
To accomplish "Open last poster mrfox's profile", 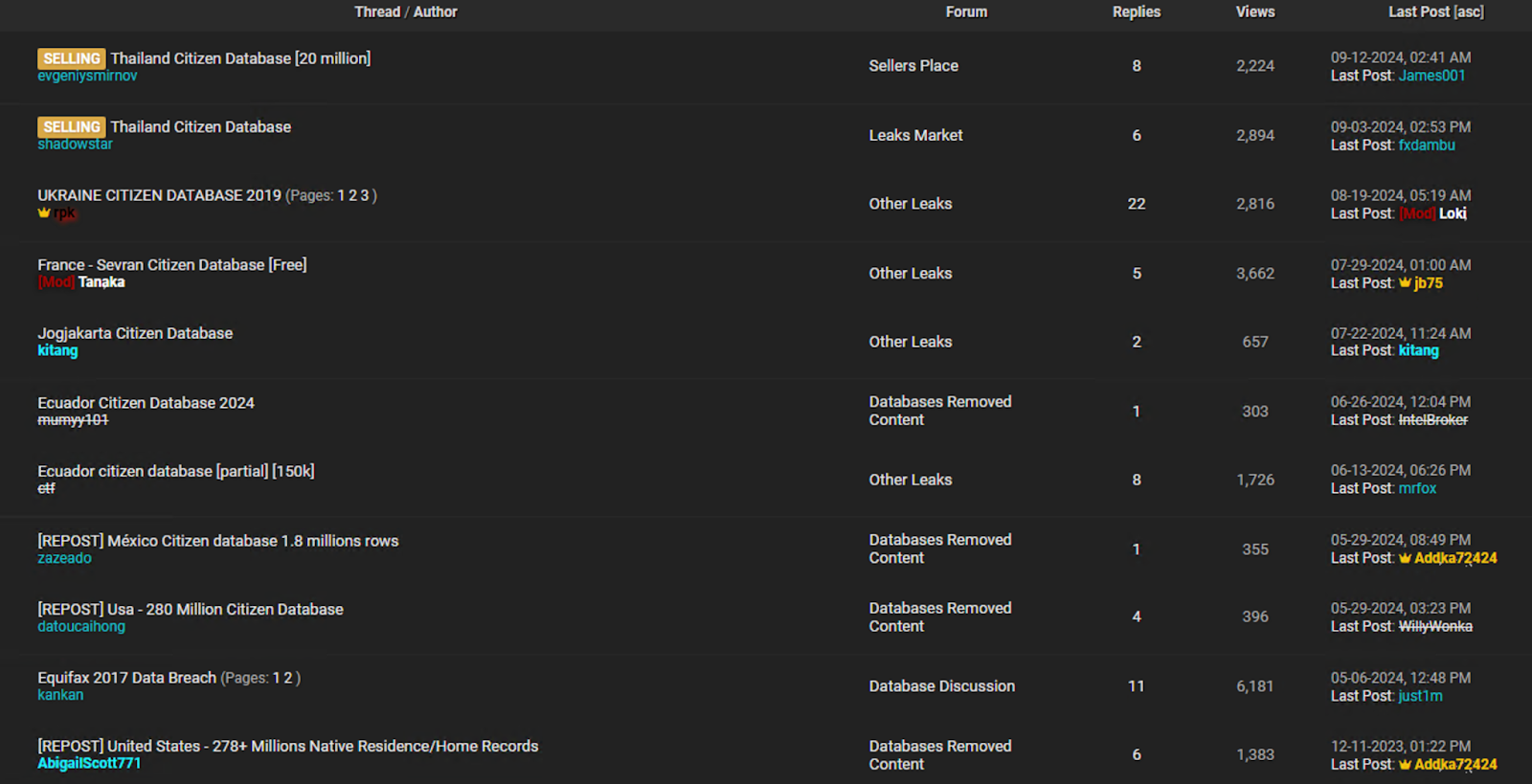I will [1417, 488].
